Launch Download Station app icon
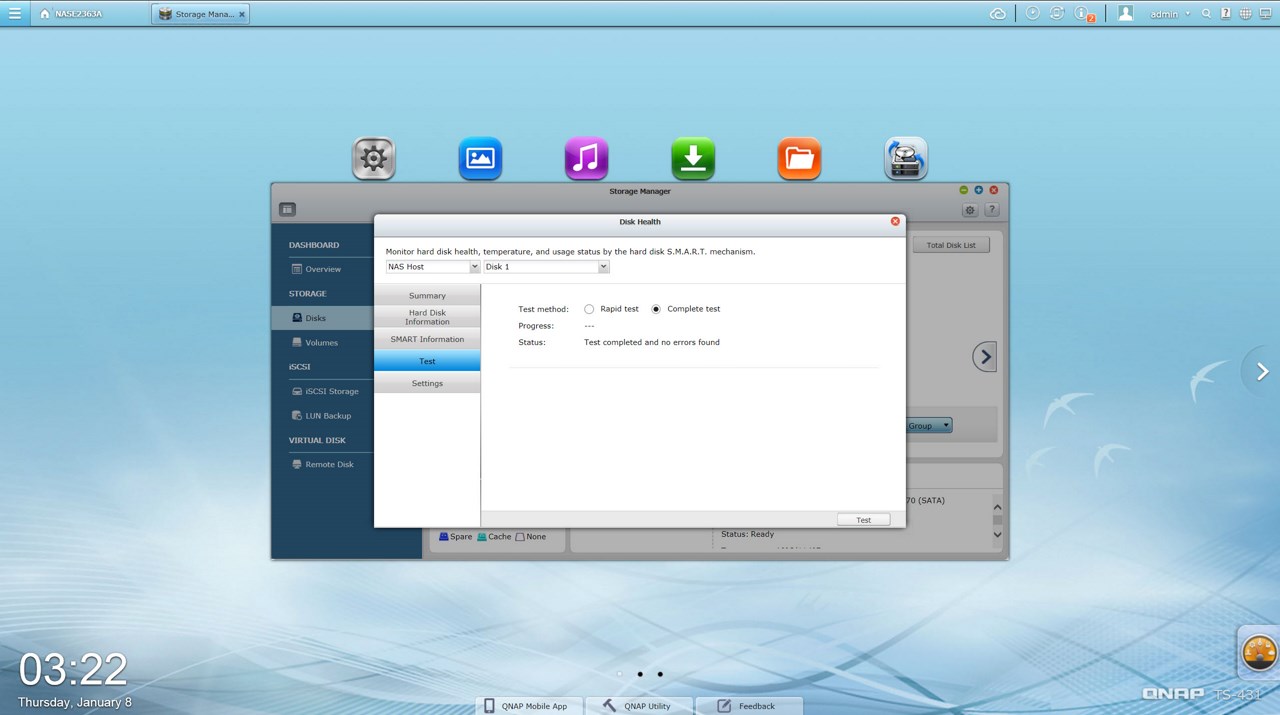This screenshot has width=1280, height=715. (x=693, y=159)
